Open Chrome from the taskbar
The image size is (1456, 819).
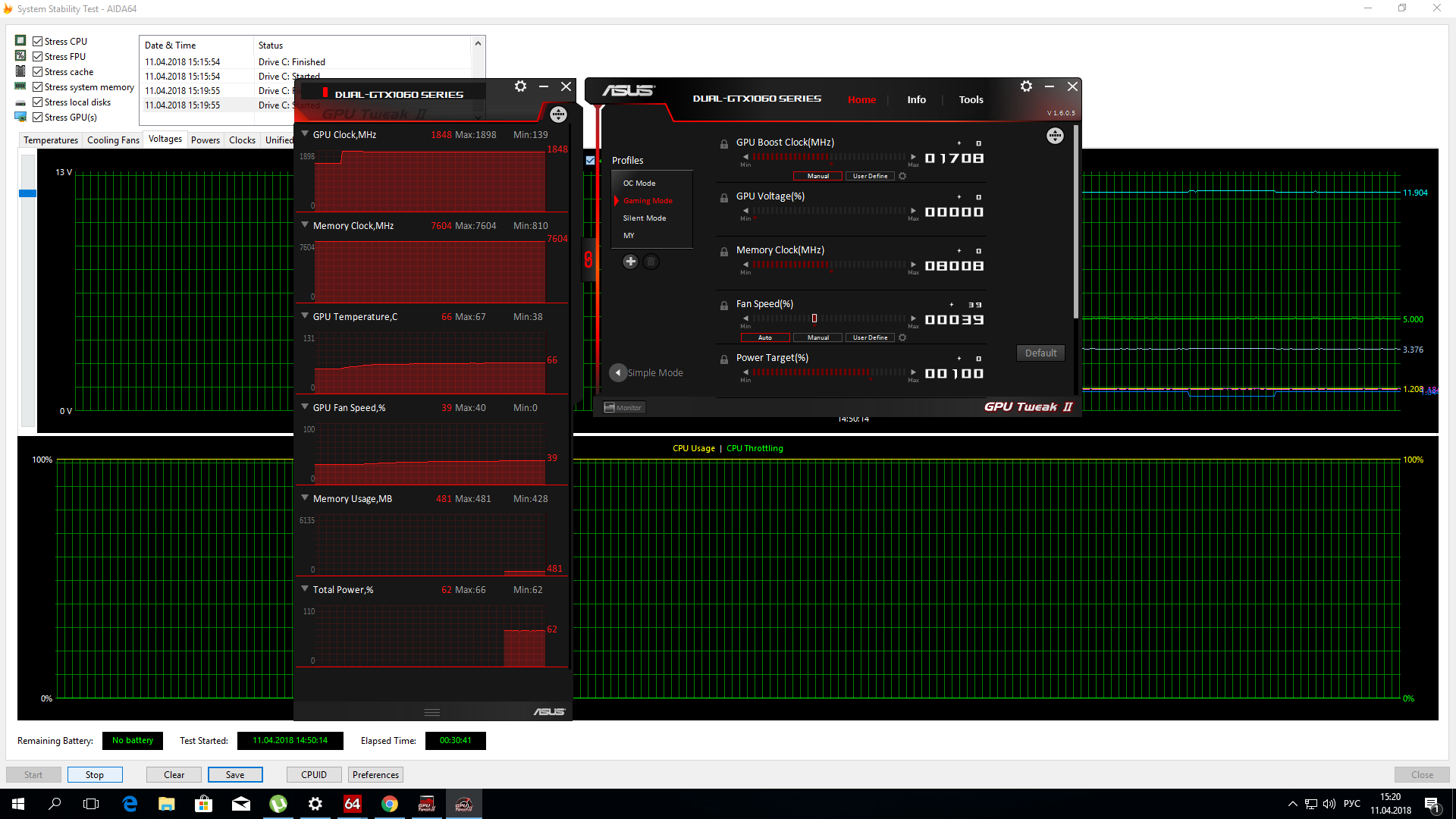pyautogui.click(x=390, y=804)
